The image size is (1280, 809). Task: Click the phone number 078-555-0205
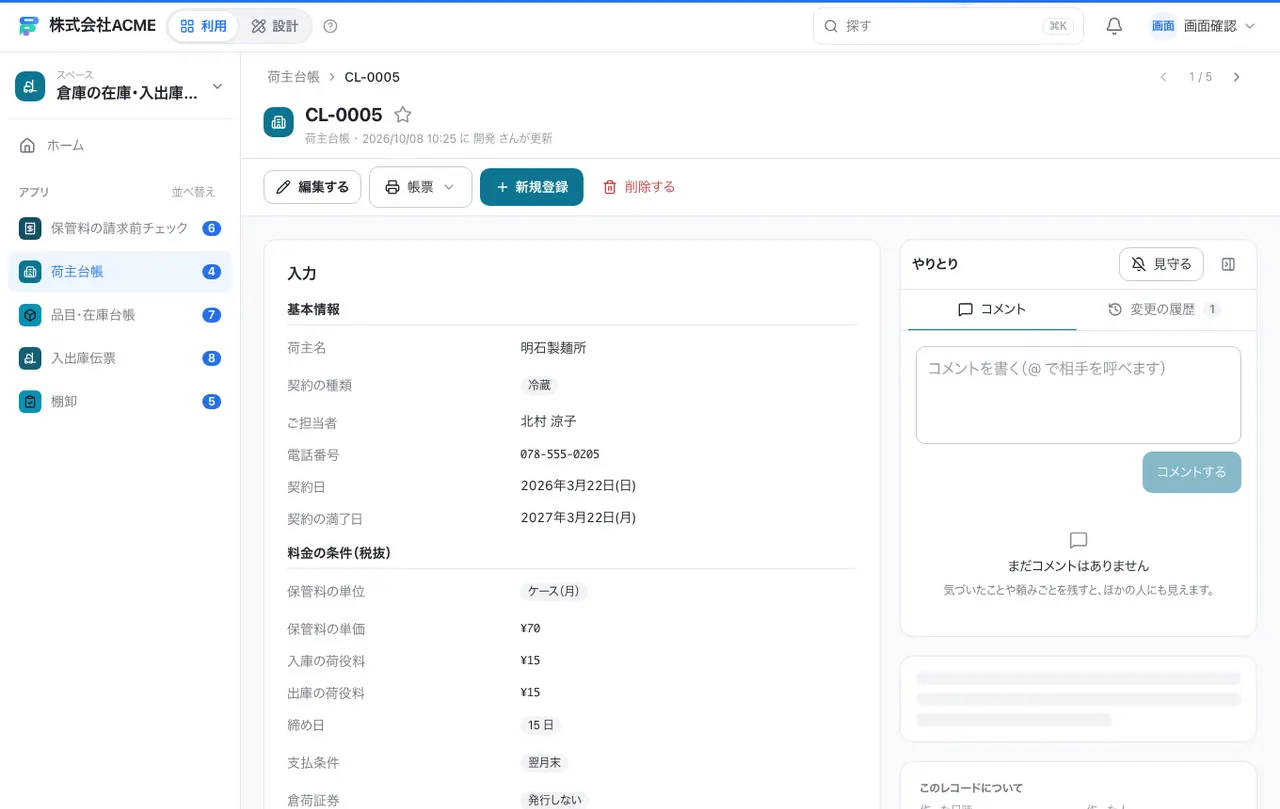(560, 454)
